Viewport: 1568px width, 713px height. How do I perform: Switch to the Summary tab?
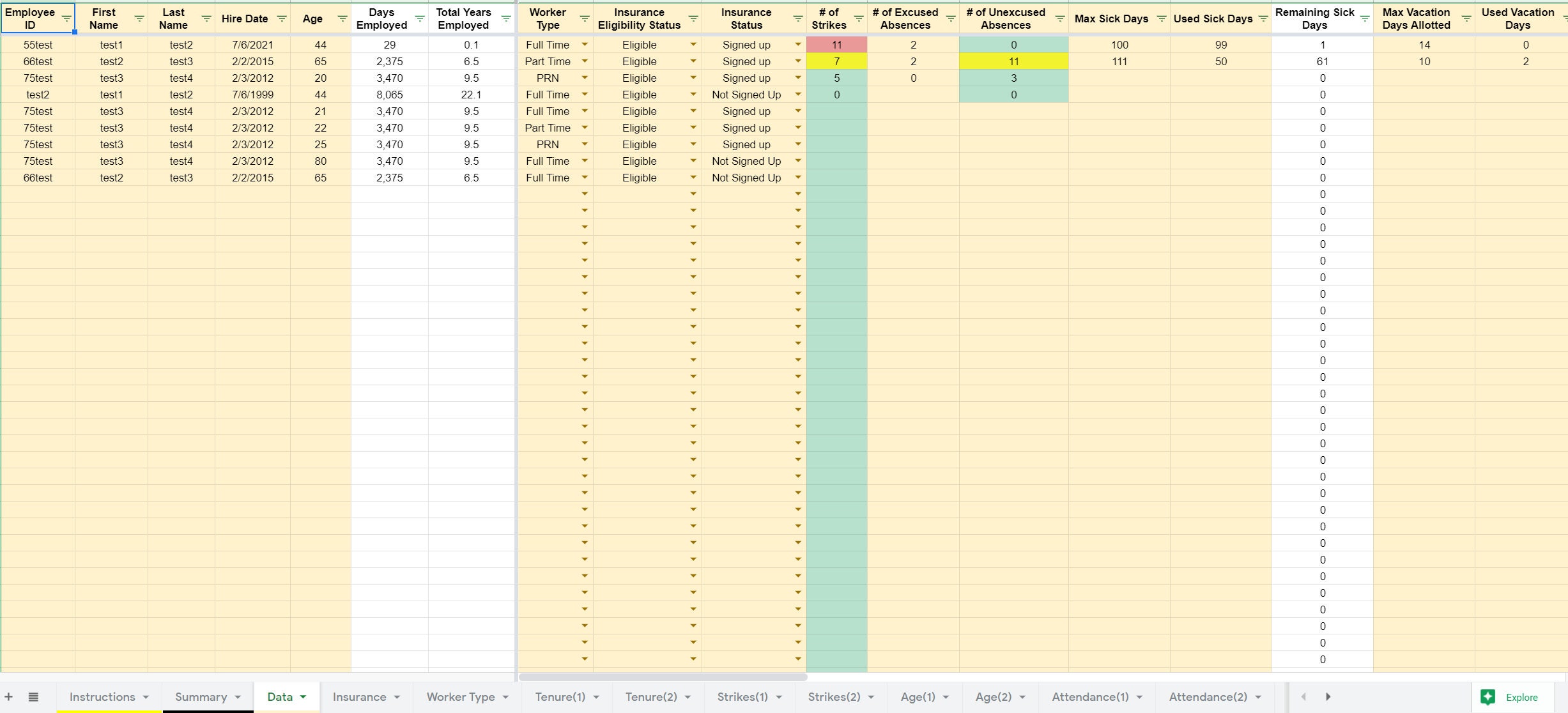tap(202, 696)
